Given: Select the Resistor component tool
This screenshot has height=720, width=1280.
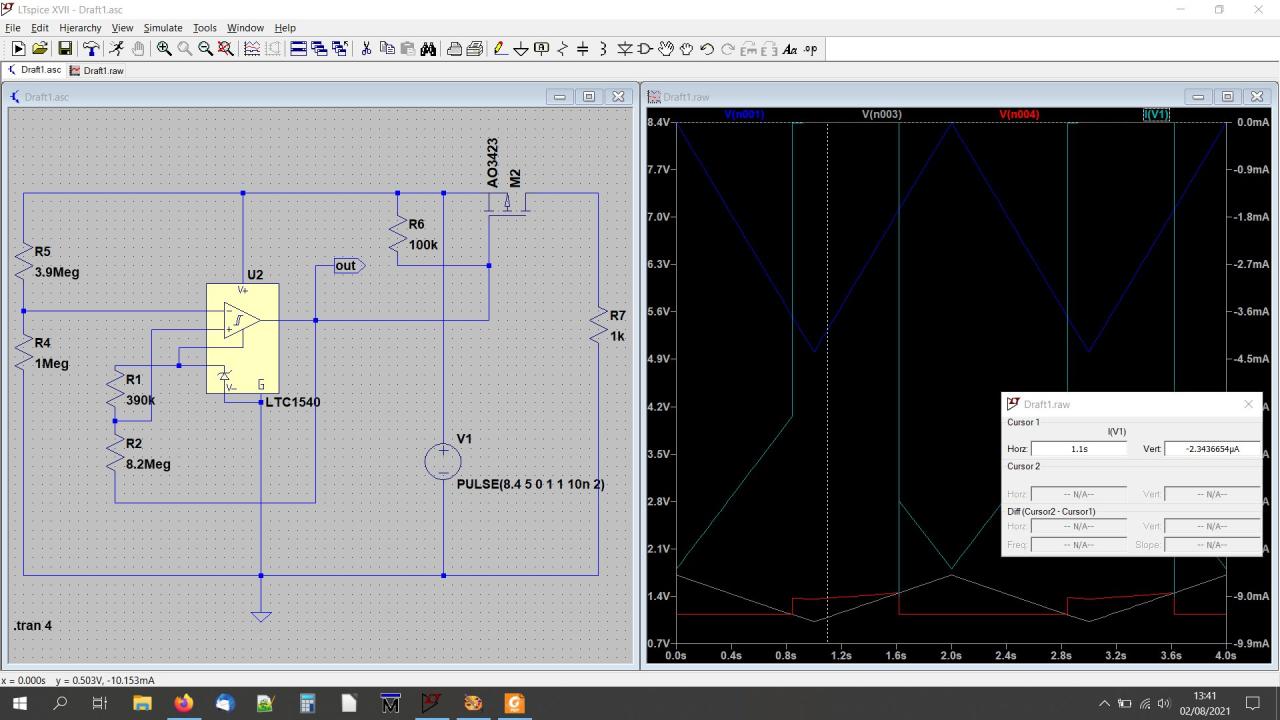Looking at the screenshot, I should (x=562, y=49).
